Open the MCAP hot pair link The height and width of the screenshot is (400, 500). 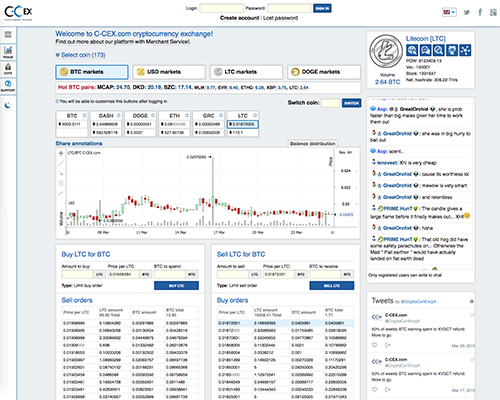(114, 87)
